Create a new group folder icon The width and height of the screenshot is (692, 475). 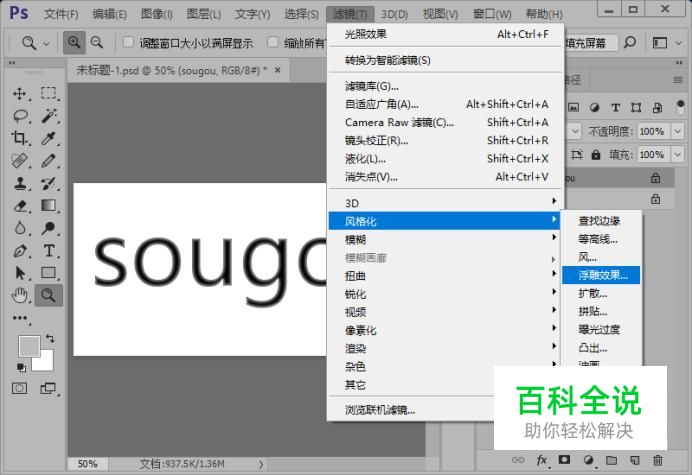611,460
